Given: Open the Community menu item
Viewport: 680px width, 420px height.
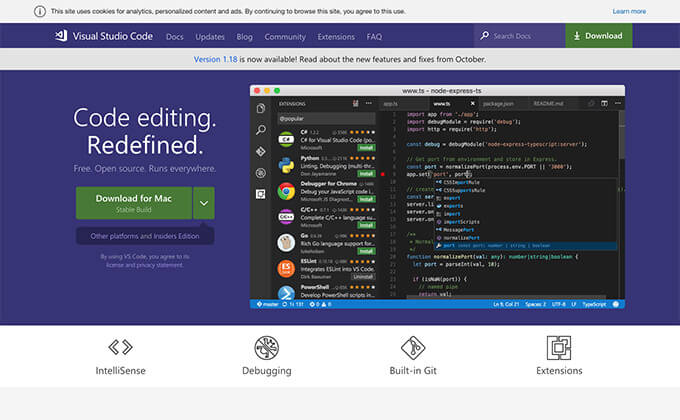Looking at the screenshot, I should click(285, 36).
